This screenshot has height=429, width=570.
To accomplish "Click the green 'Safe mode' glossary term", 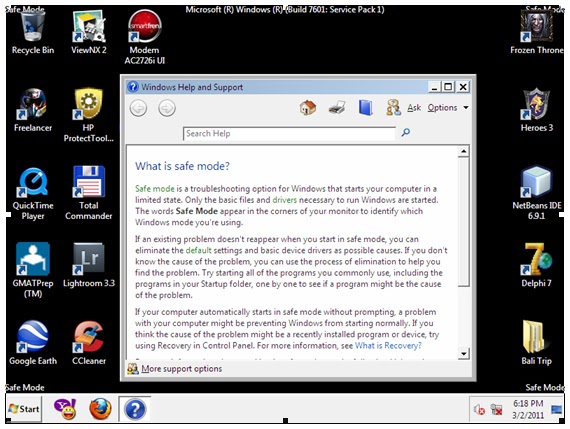I will (155, 189).
